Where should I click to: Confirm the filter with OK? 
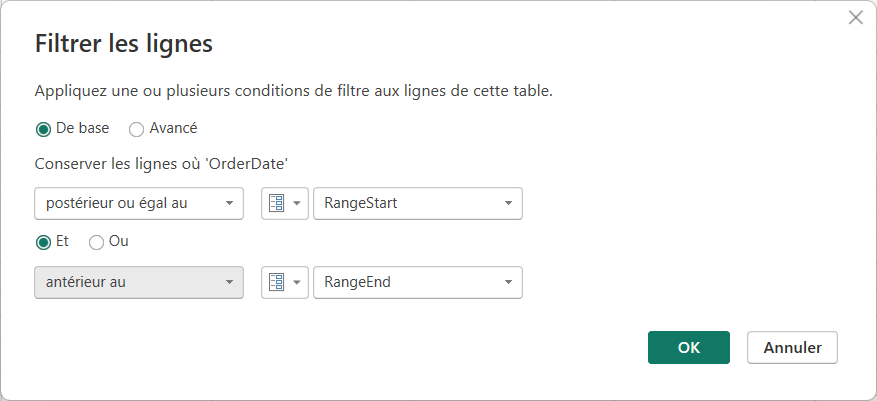(688, 348)
